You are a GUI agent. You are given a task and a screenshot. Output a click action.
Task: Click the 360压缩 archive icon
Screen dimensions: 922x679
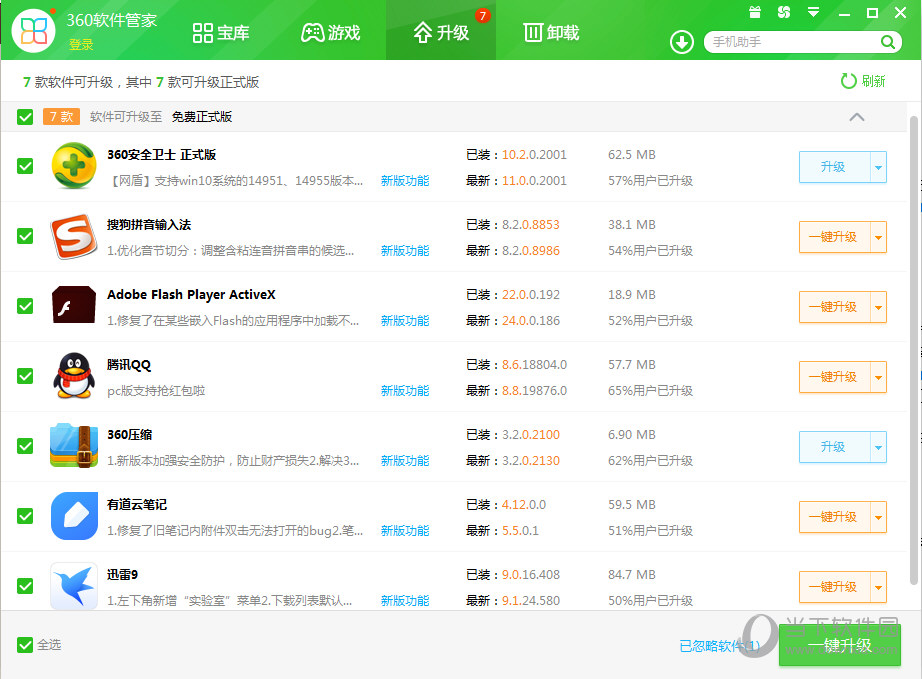(x=74, y=446)
